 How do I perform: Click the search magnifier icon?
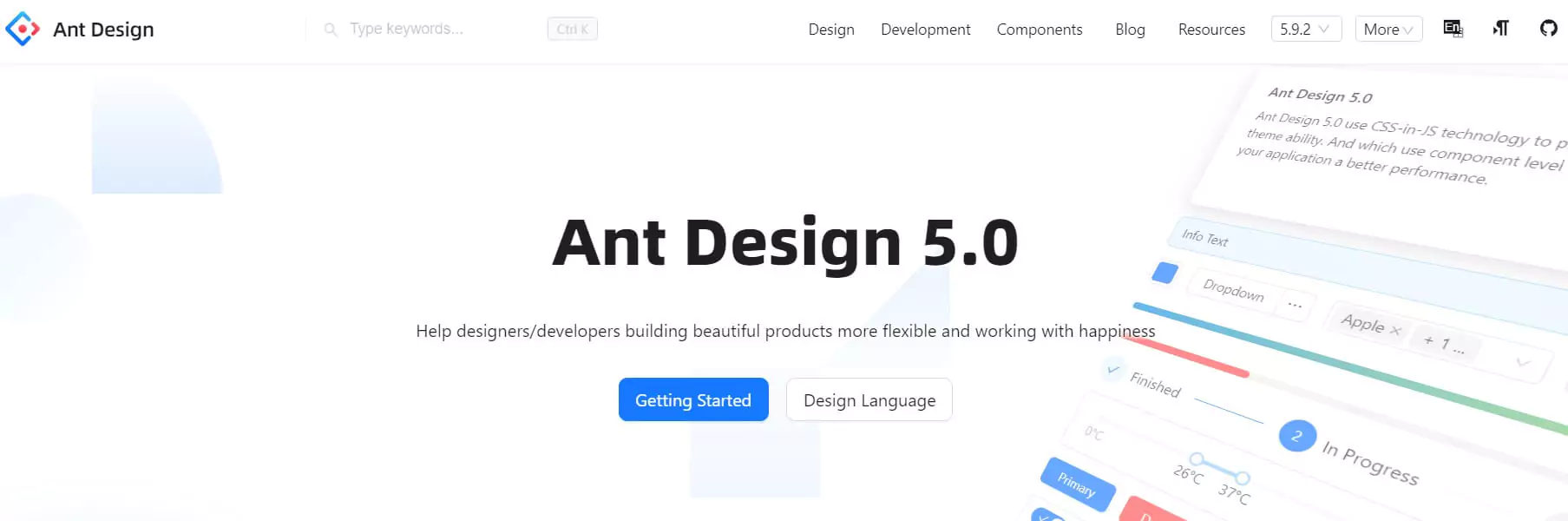[x=331, y=30]
